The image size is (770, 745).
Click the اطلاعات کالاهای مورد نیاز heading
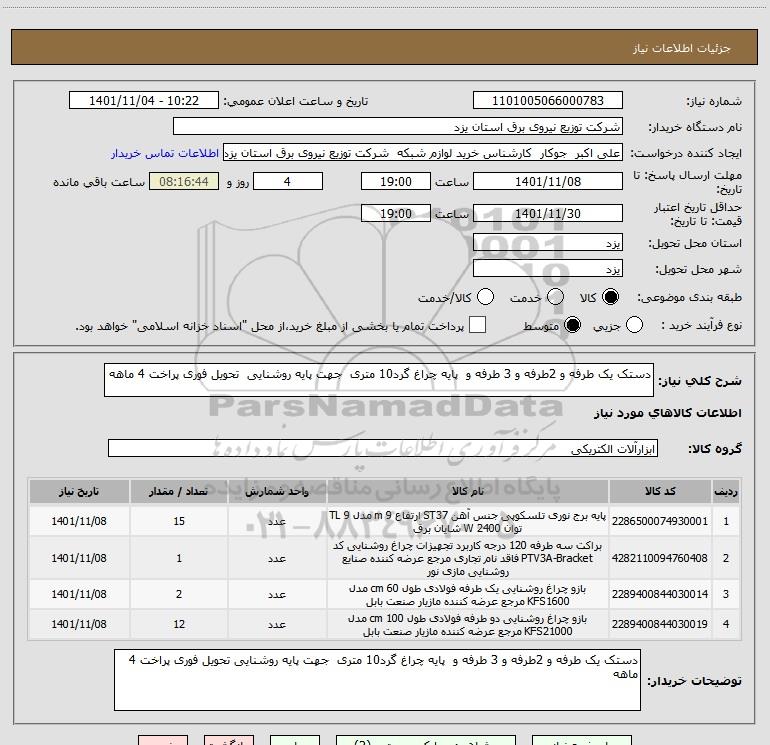coord(667,413)
